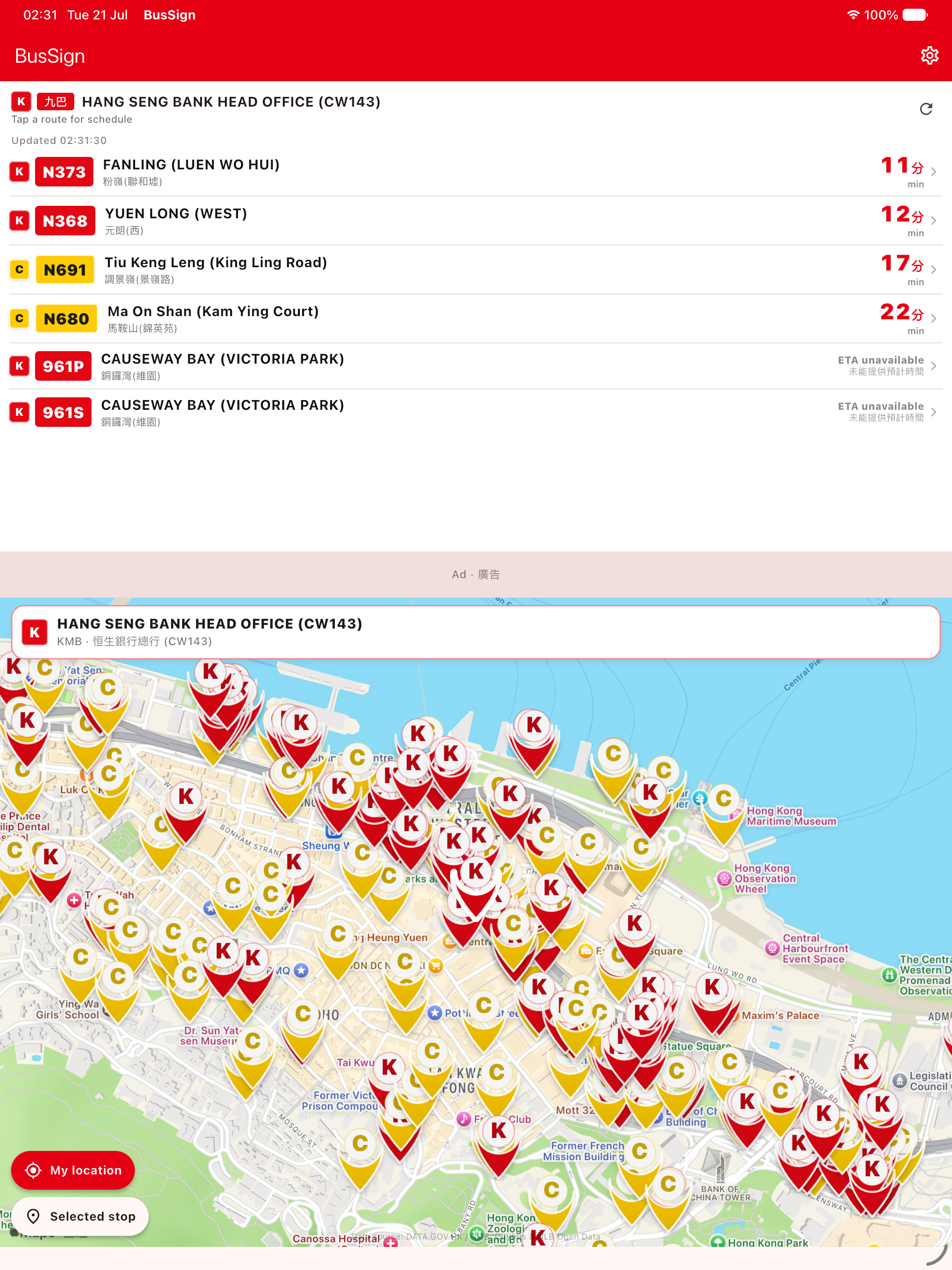Open route 961P to Causeway Bay
This screenshot has width=952, height=1270.
click(476, 366)
